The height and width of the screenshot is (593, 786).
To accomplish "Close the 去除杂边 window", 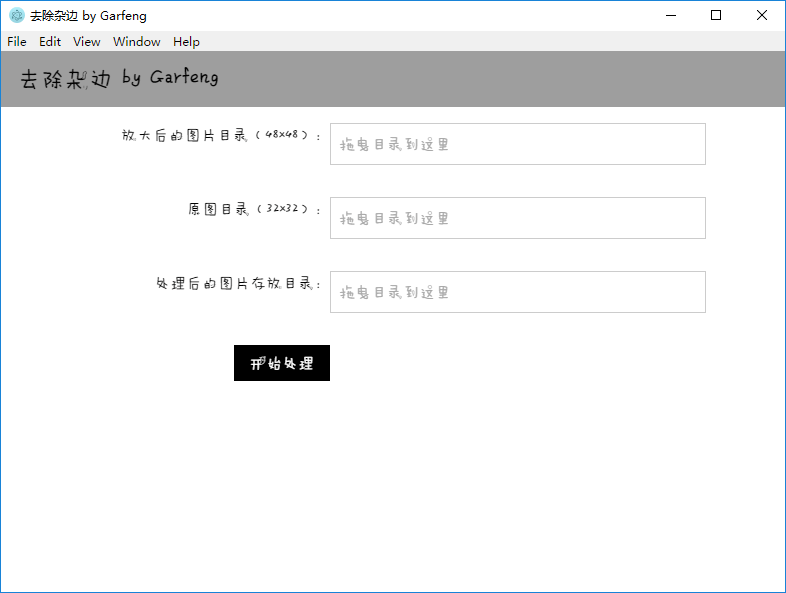I will coord(761,16).
